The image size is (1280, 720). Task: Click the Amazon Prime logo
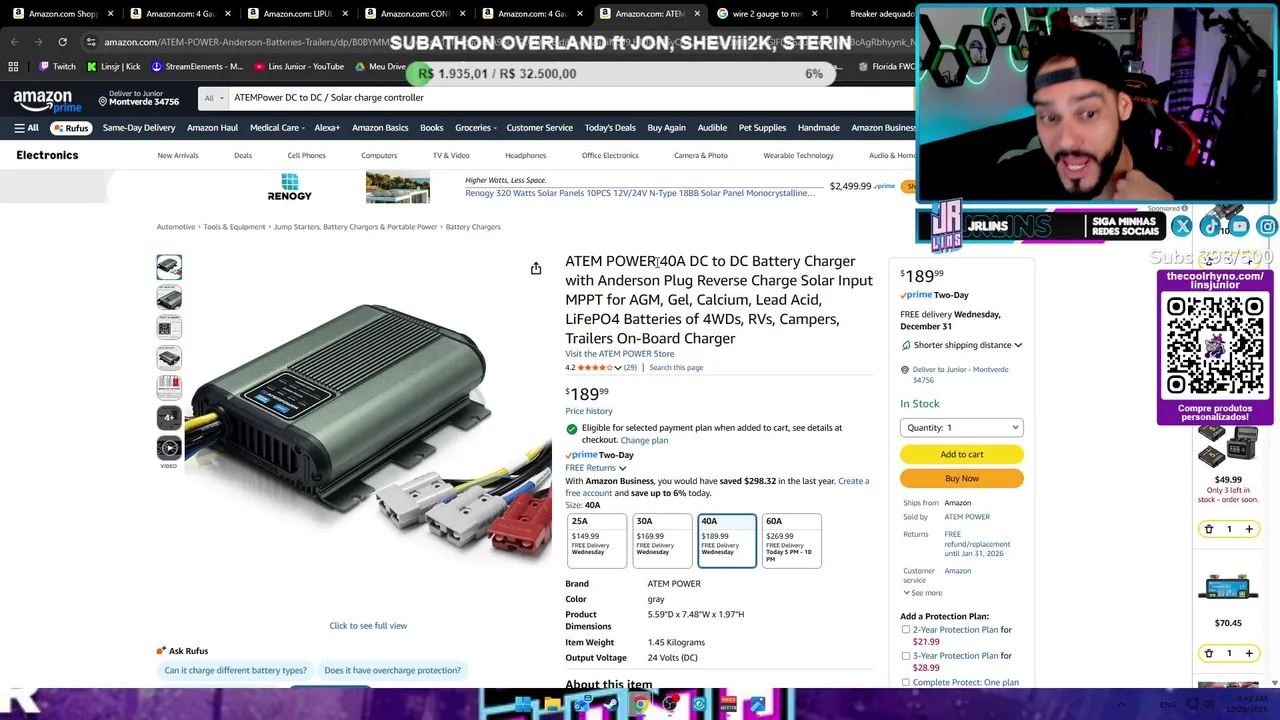[48, 100]
